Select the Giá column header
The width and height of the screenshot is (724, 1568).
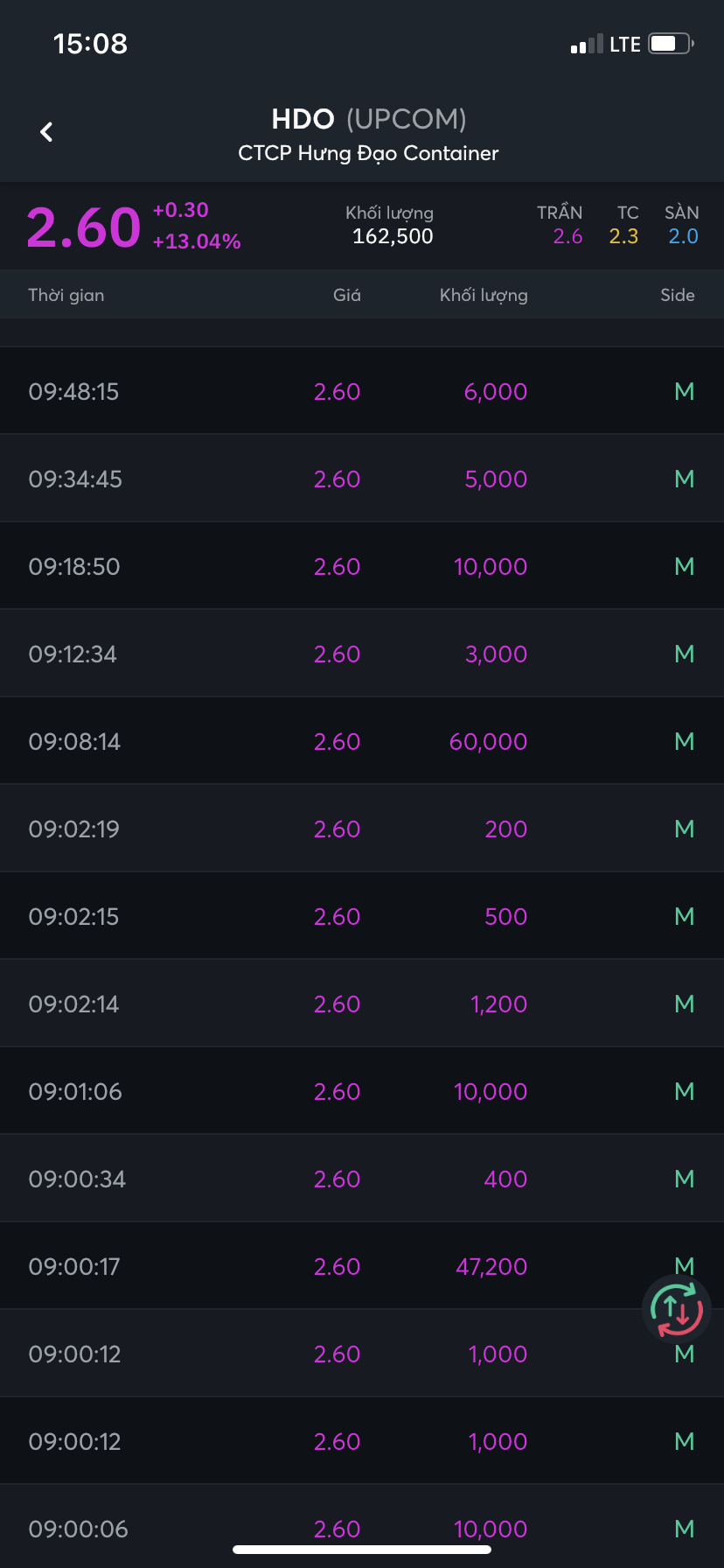346,295
